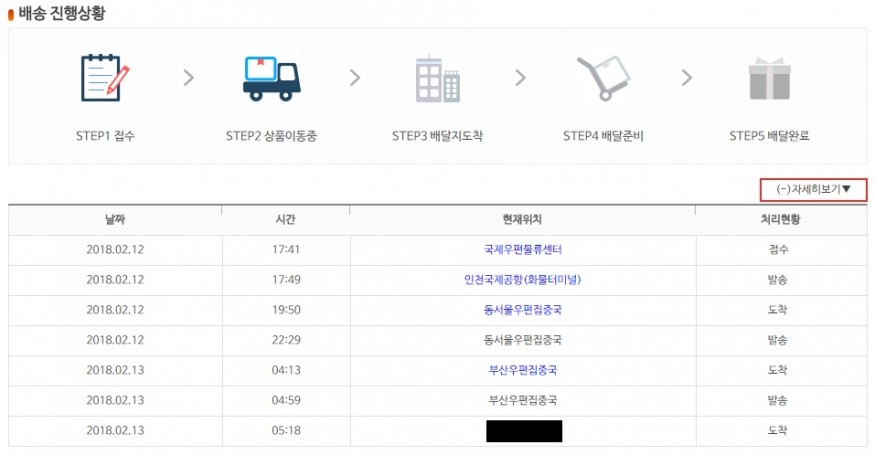The height and width of the screenshot is (455, 875).
Task: Click the STEP5 gift box icon
Action: click(769, 79)
